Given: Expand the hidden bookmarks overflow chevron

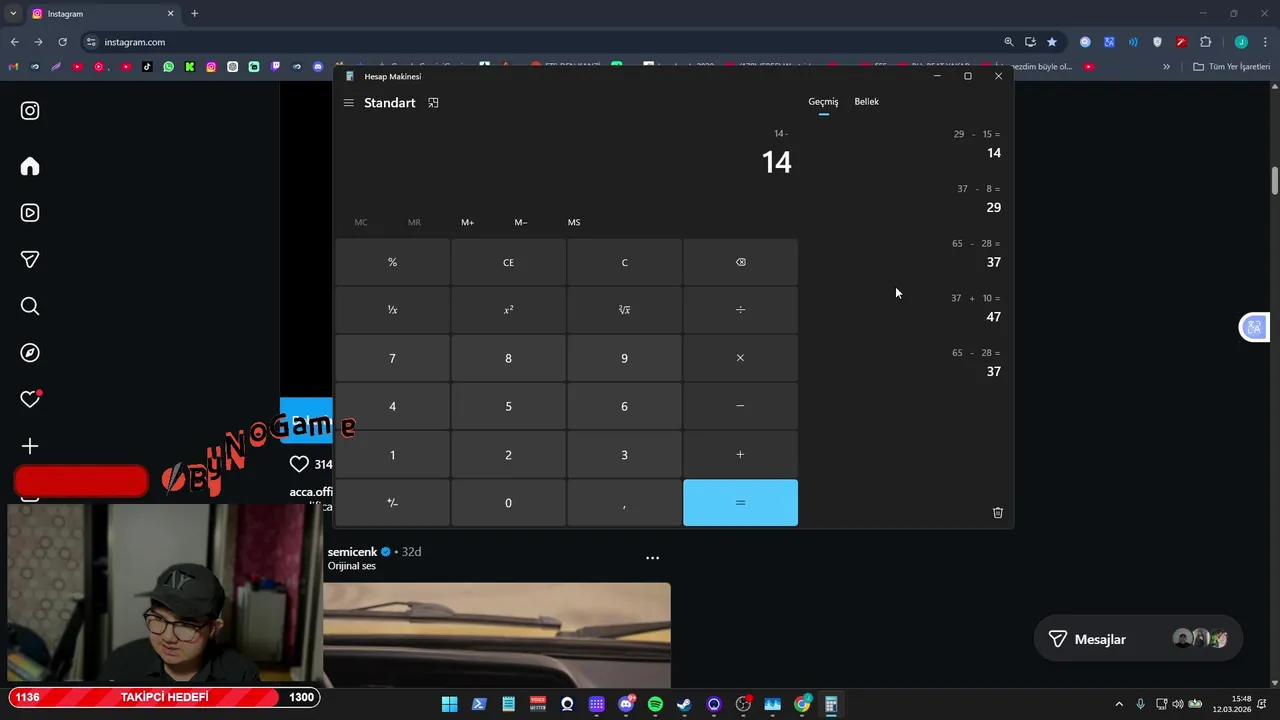Looking at the screenshot, I should tap(1166, 67).
